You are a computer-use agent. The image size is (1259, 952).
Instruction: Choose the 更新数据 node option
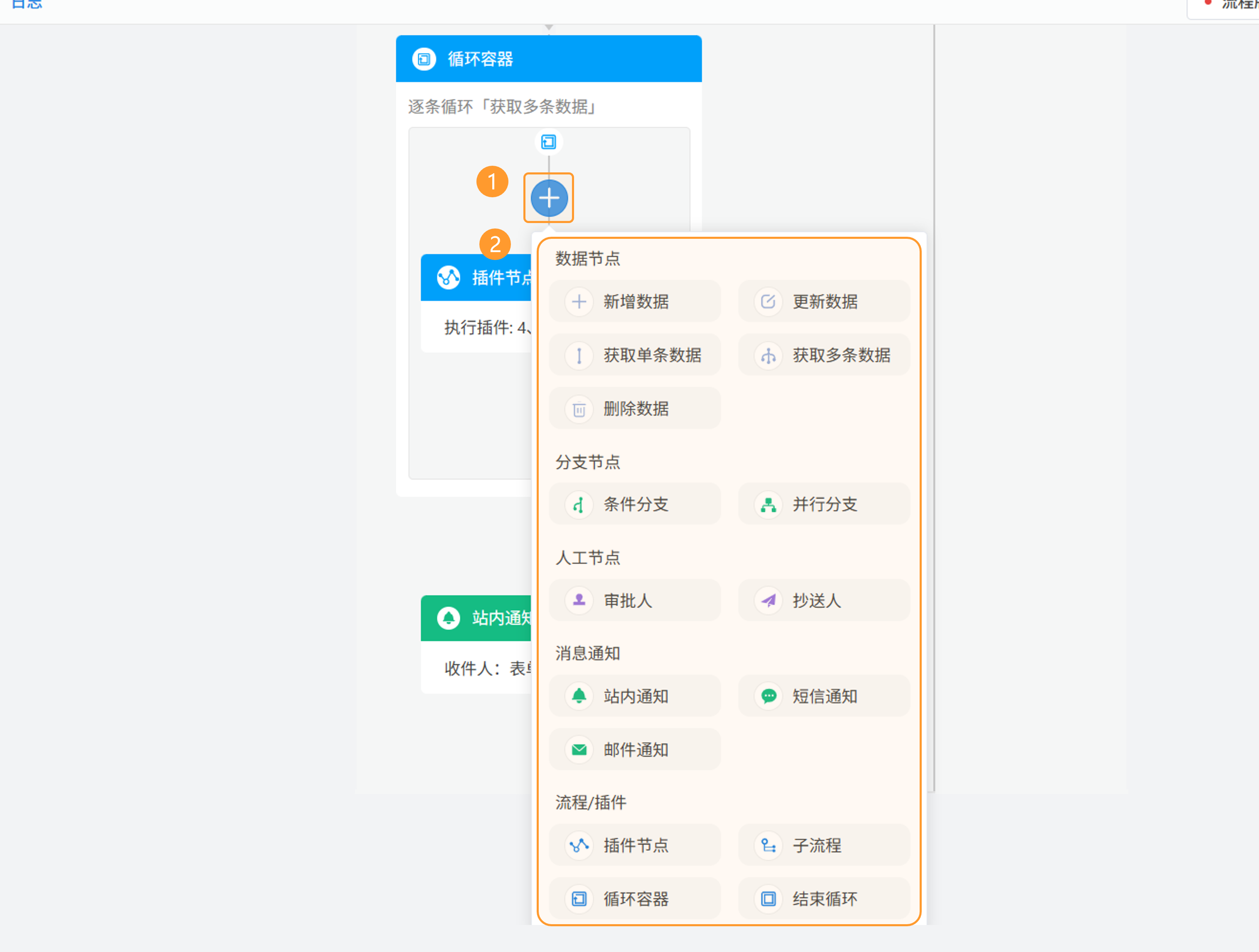(x=824, y=302)
